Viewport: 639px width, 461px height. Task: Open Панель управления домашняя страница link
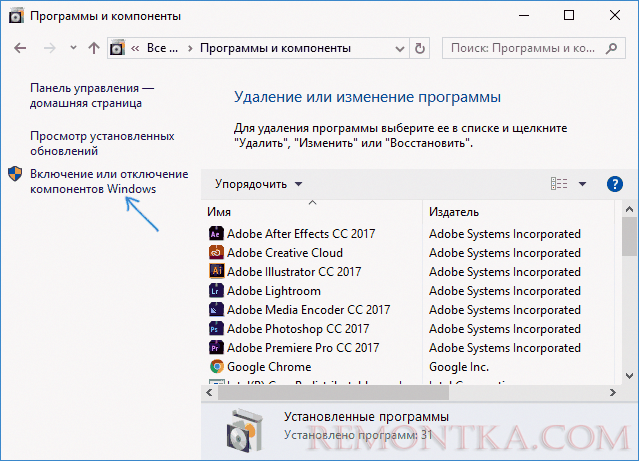tap(92, 95)
